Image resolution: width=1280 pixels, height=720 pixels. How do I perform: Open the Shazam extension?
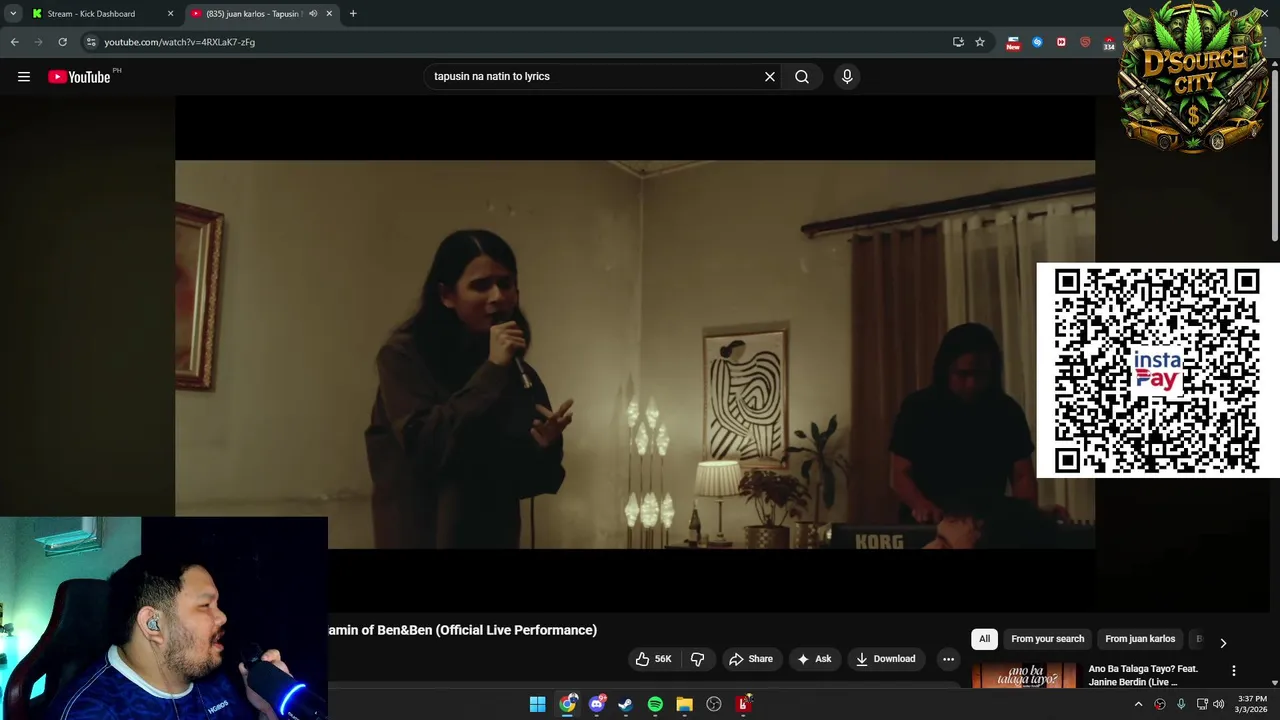click(1037, 42)
